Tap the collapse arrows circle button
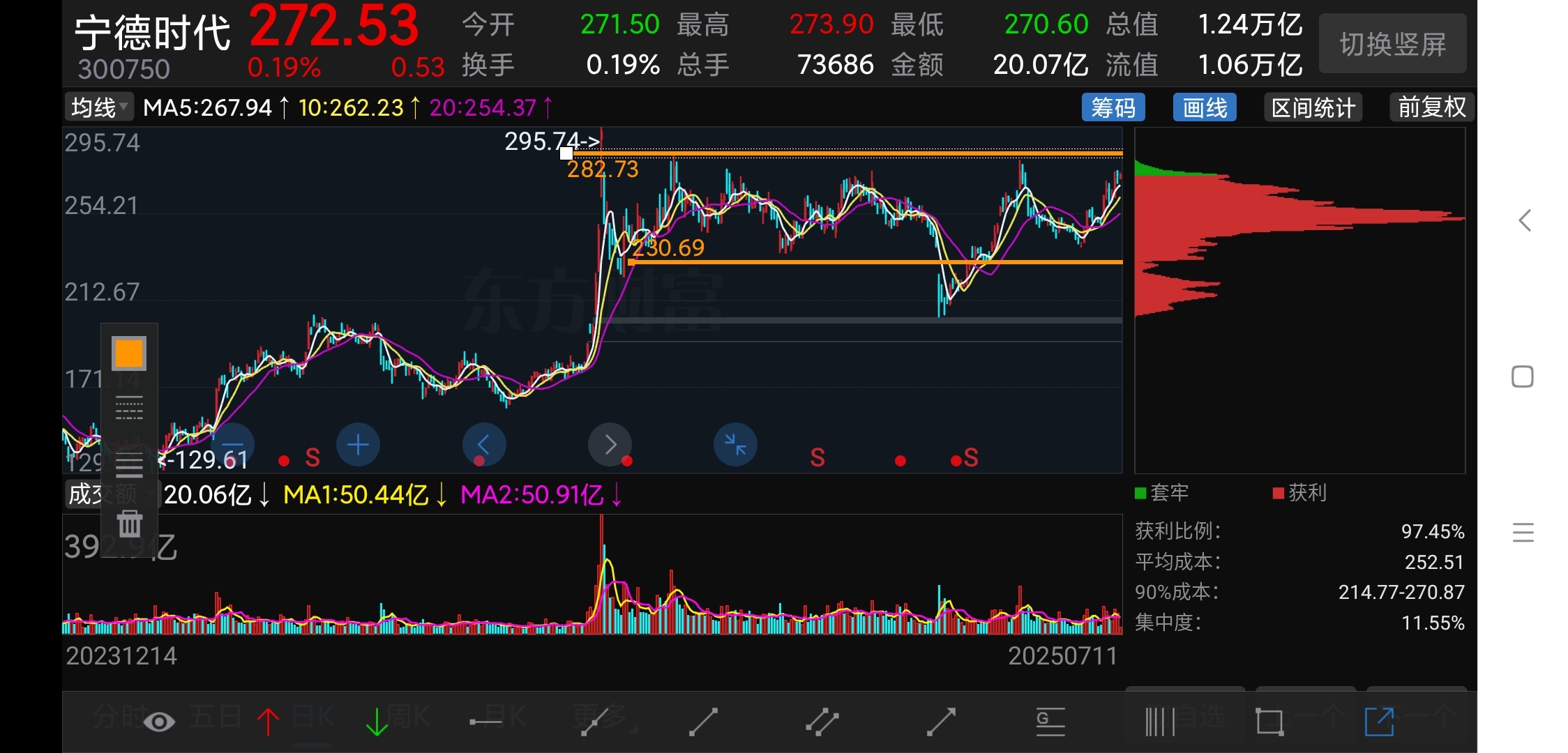Viewport: 1568px width, 753px height. point(735,445)
